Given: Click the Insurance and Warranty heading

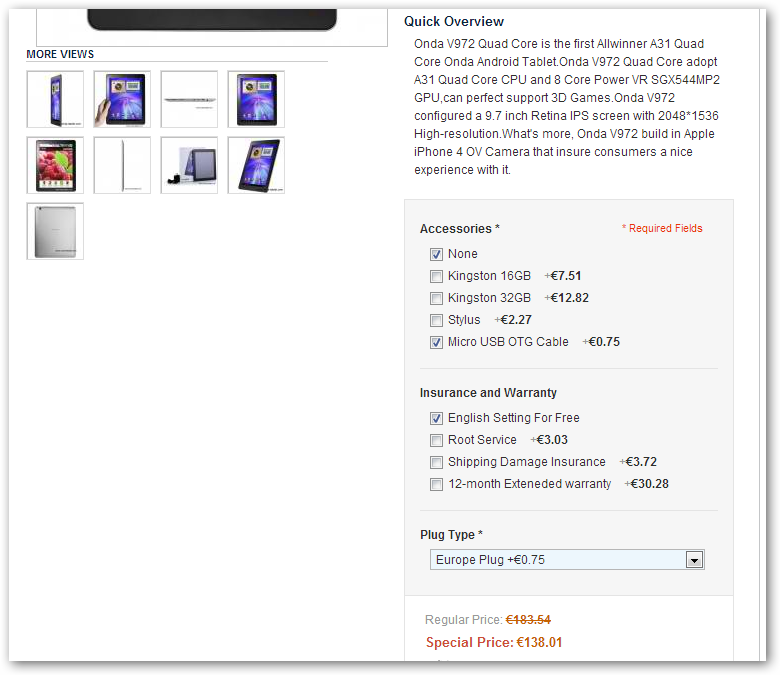Looking at the screenshot, I should pyautogui.click(x=488, y=393).
